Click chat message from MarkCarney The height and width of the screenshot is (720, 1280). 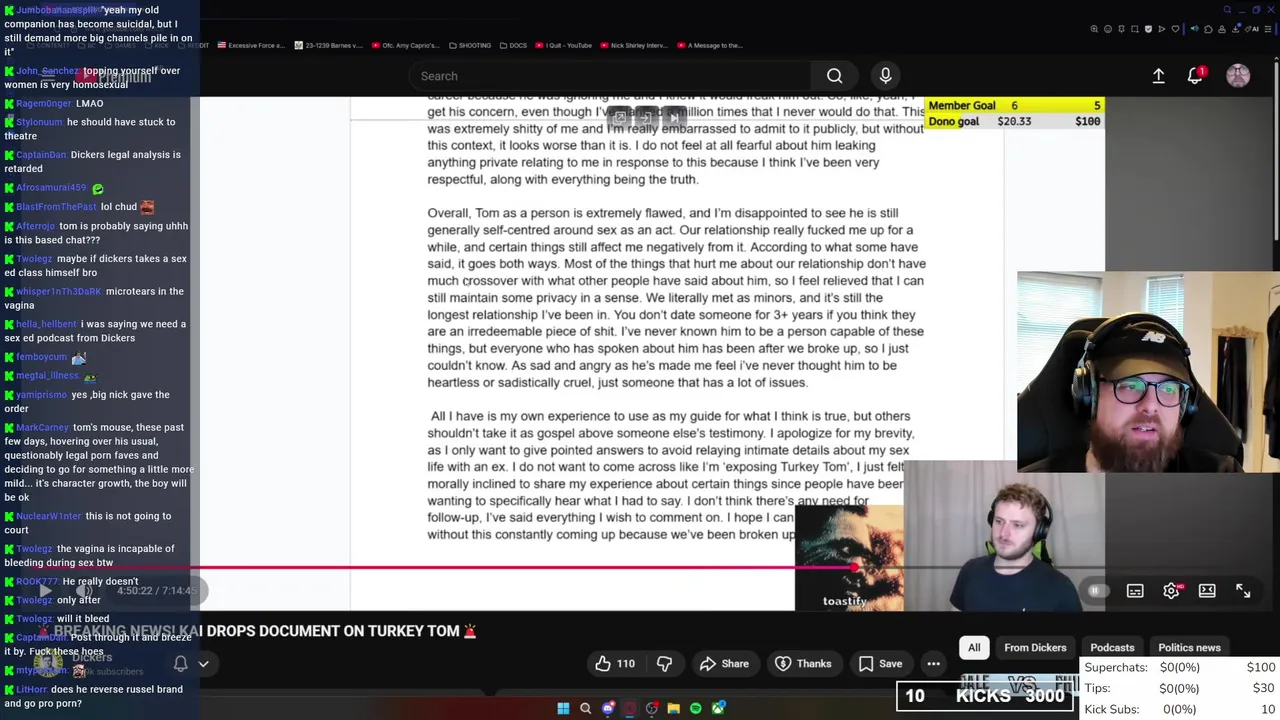tap(99, 462)
